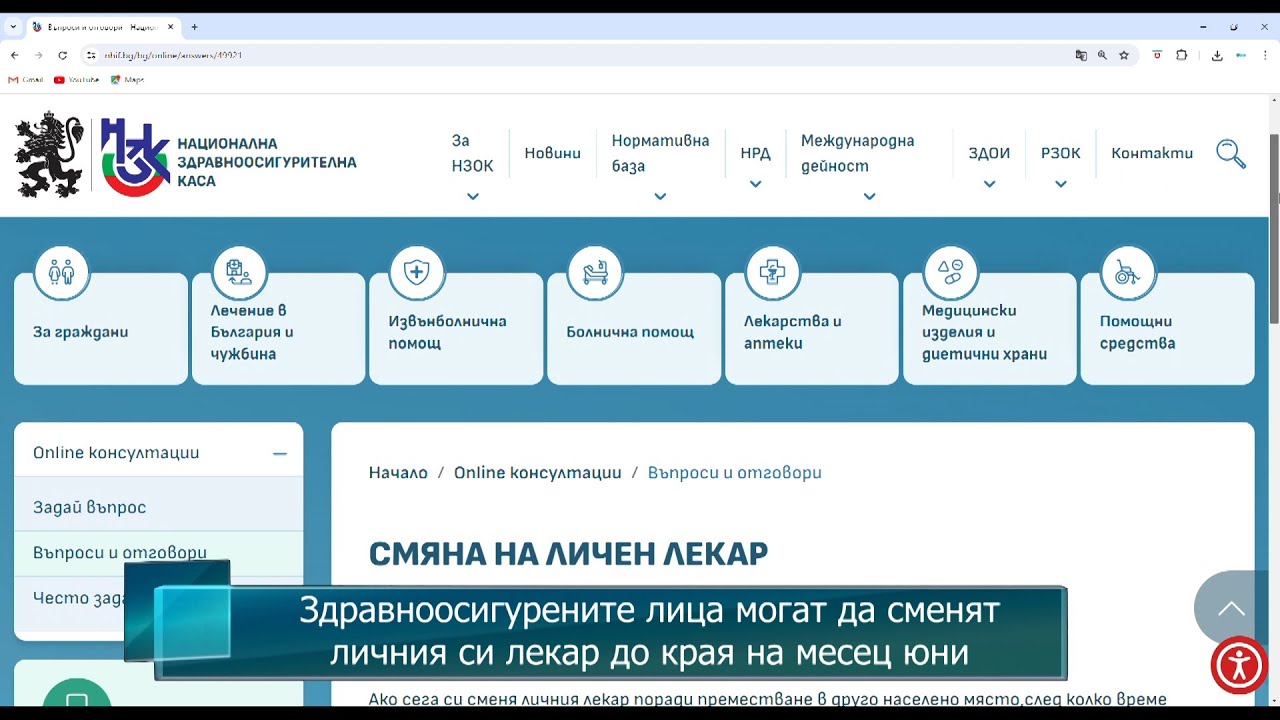Open the Maps bookmark
This screenshot has width=1280, height=720.
[x=128, y=79]
